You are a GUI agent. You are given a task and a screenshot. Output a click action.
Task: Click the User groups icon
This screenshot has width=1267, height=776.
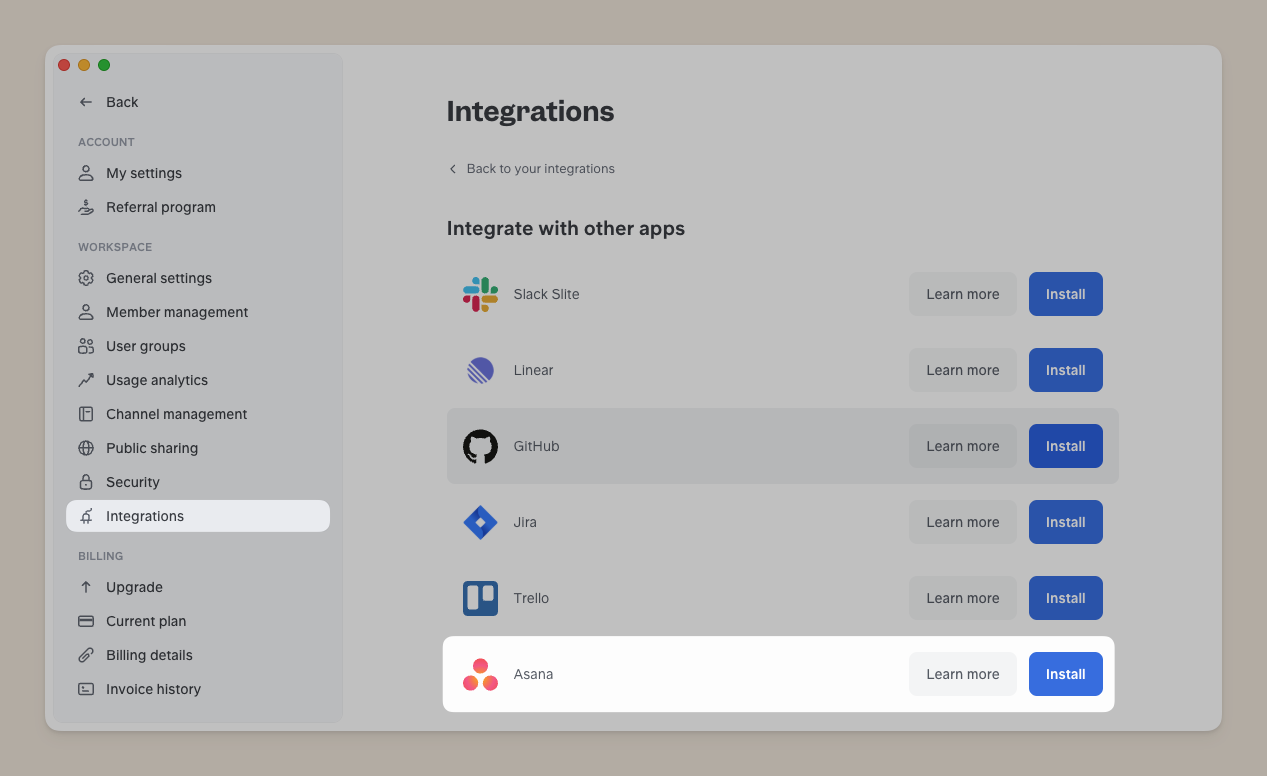point(86,346)
